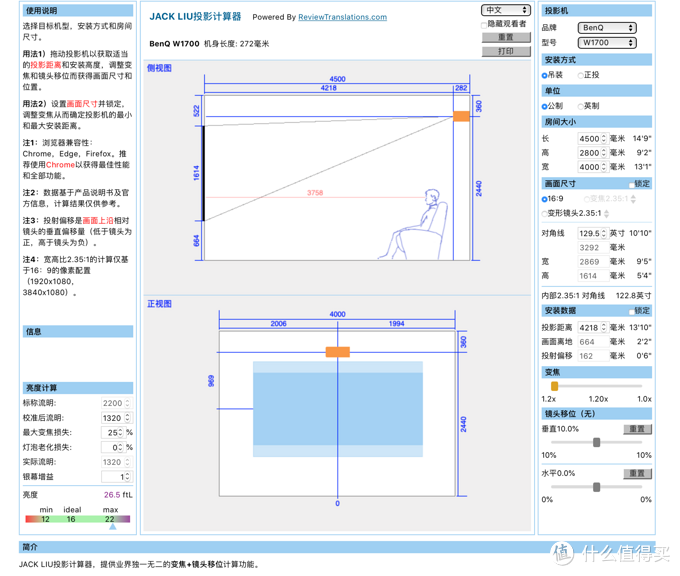Step the 投影距离 4218 spinner
The height and width of the screenshot is (576, 680).
604,328
